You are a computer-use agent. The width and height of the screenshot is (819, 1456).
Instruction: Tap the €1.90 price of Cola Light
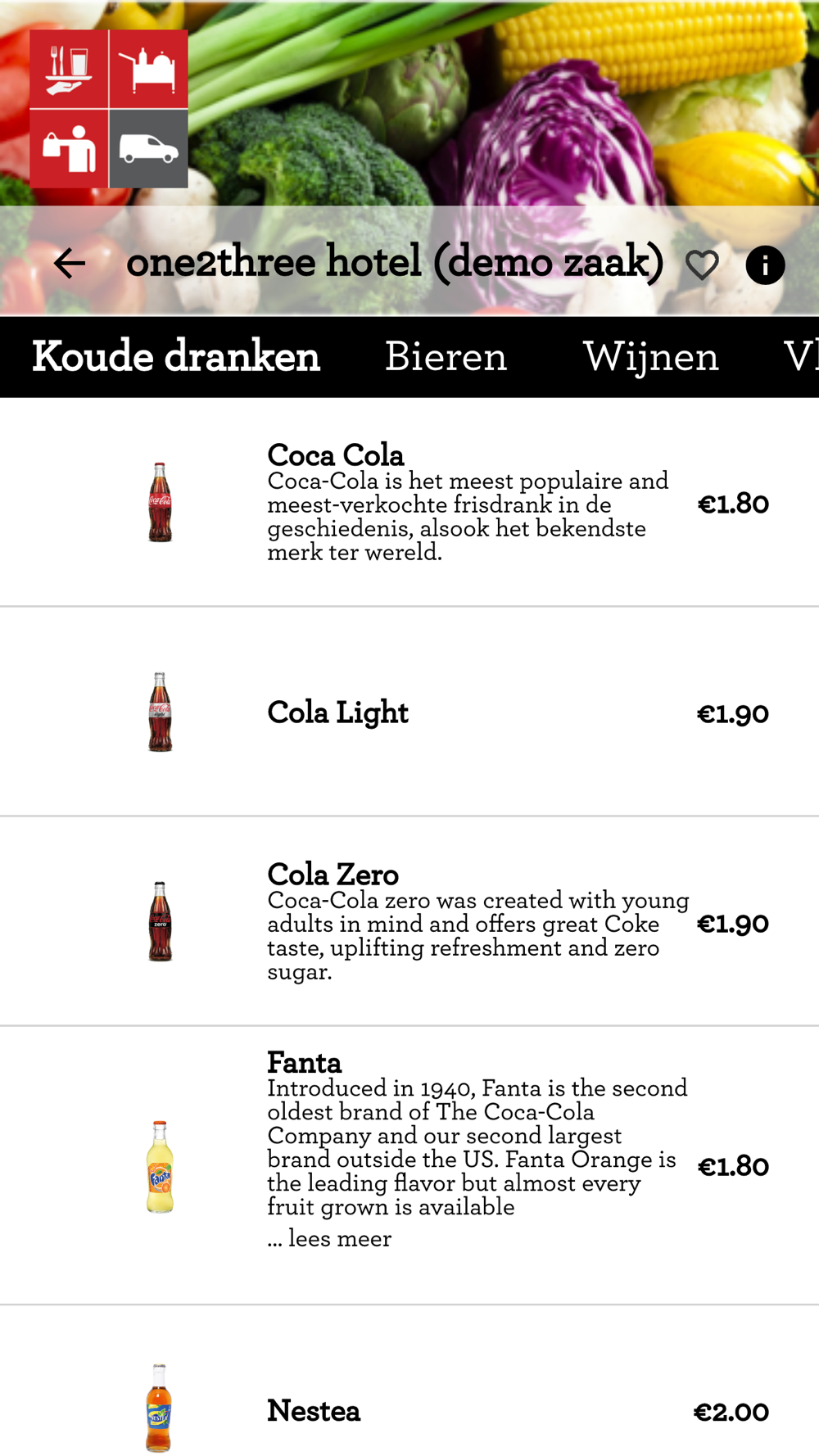tap(733, 714)
